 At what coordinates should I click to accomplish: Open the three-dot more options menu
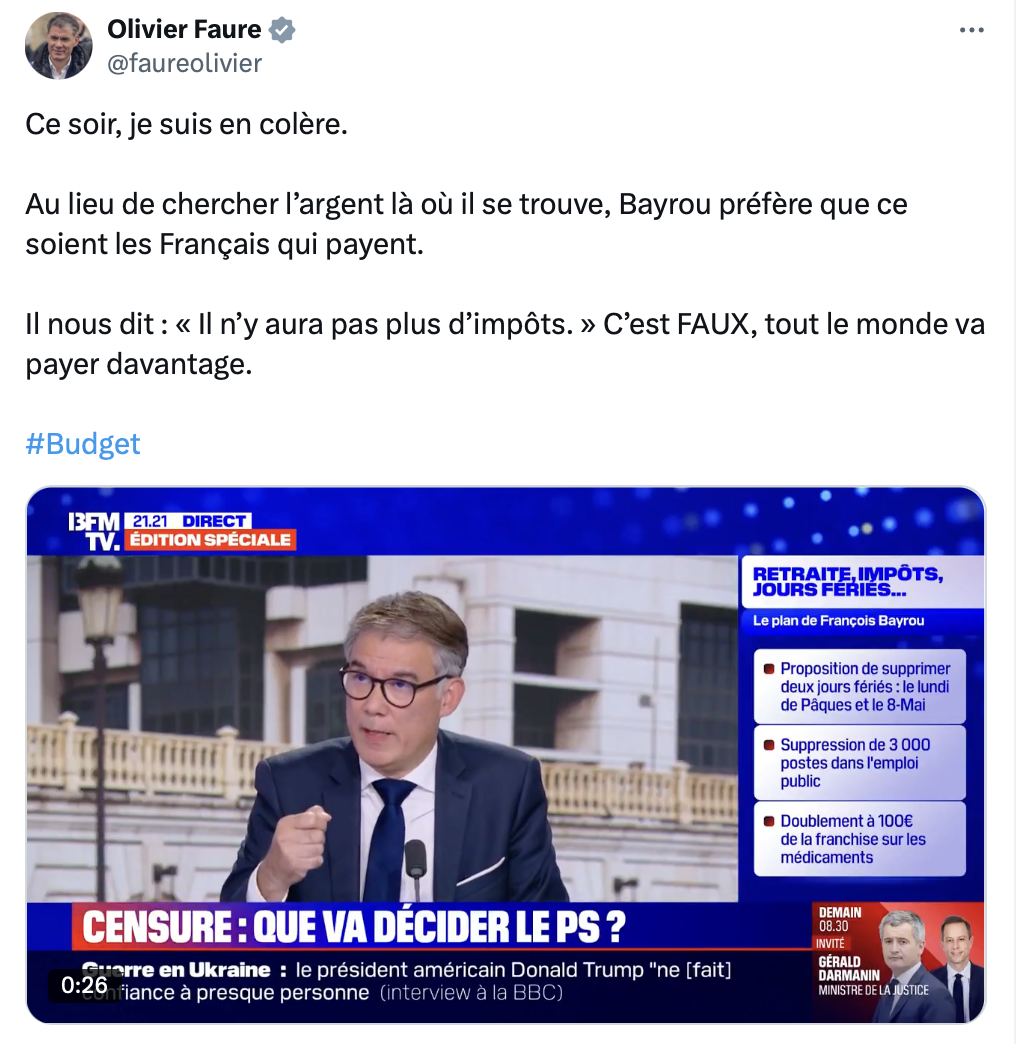click(x=971, y=30)
